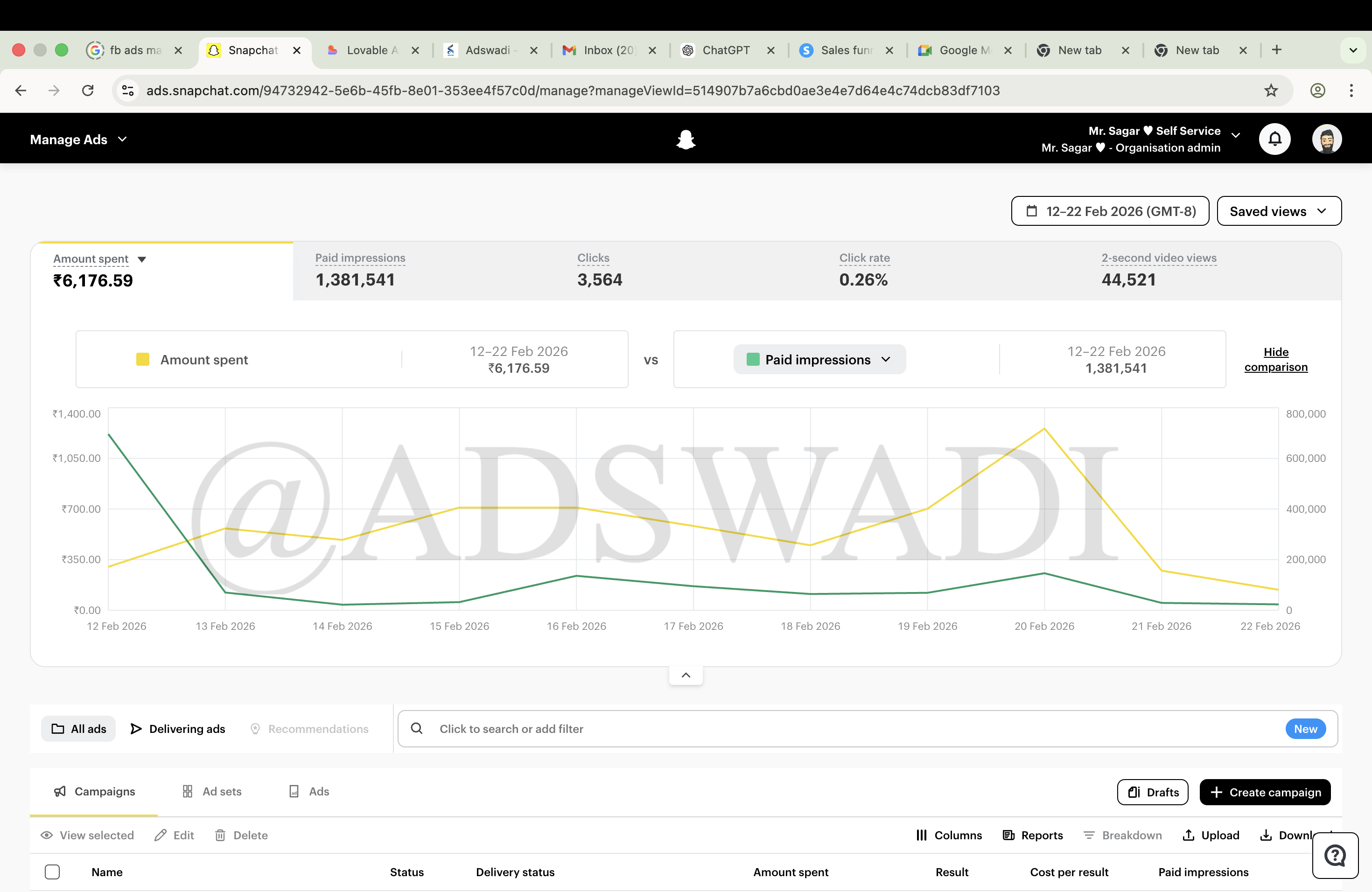This screenshot has width=1372, height=892.
Task: Select the Delete trash icon
Action: coord(221,835)
